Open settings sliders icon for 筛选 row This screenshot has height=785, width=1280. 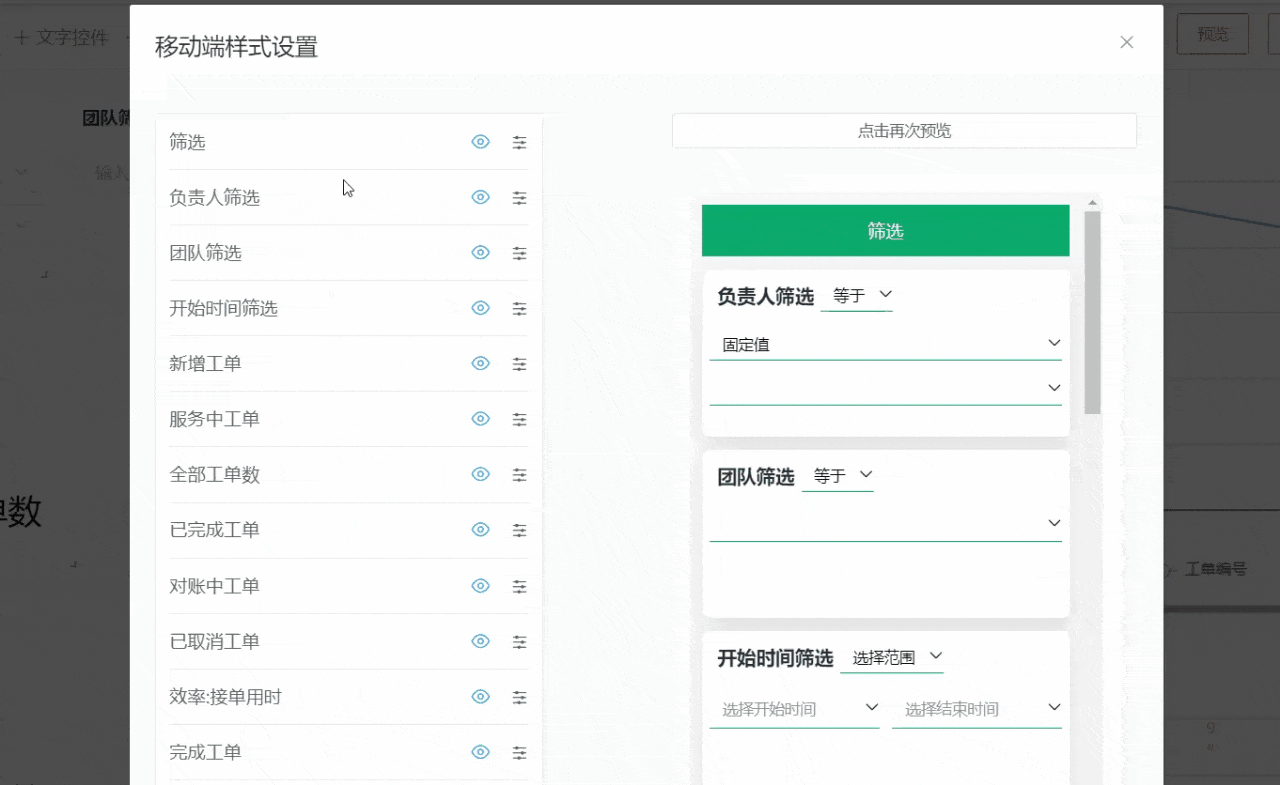click(520, 142)
